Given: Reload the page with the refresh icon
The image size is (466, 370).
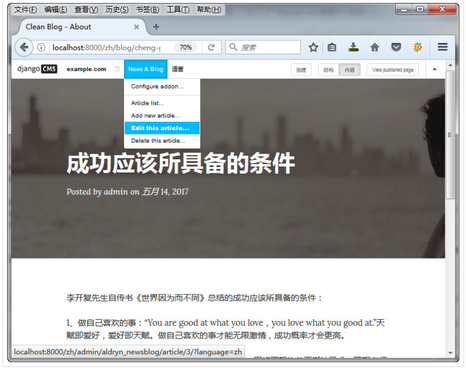Looking at the screenshot, I should pos(211,47).
